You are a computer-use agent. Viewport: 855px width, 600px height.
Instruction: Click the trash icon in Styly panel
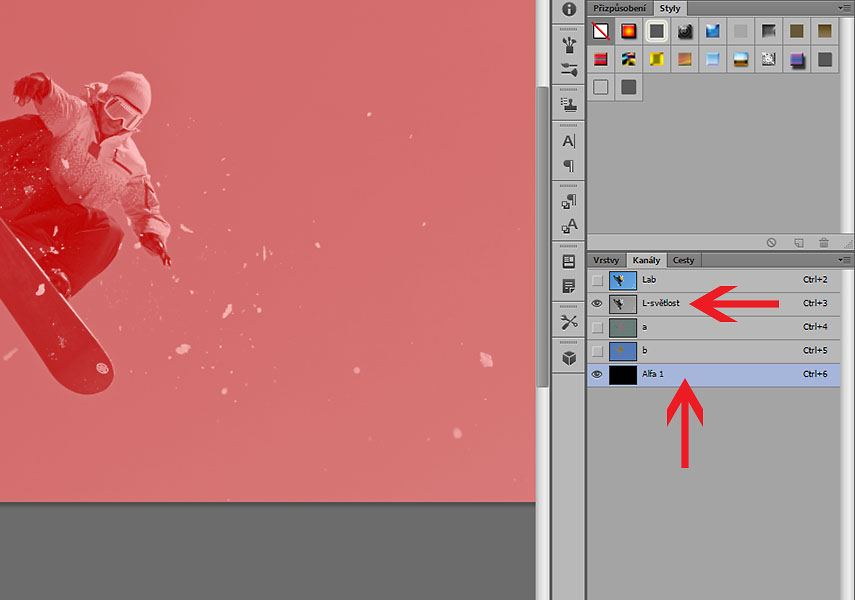824,242
